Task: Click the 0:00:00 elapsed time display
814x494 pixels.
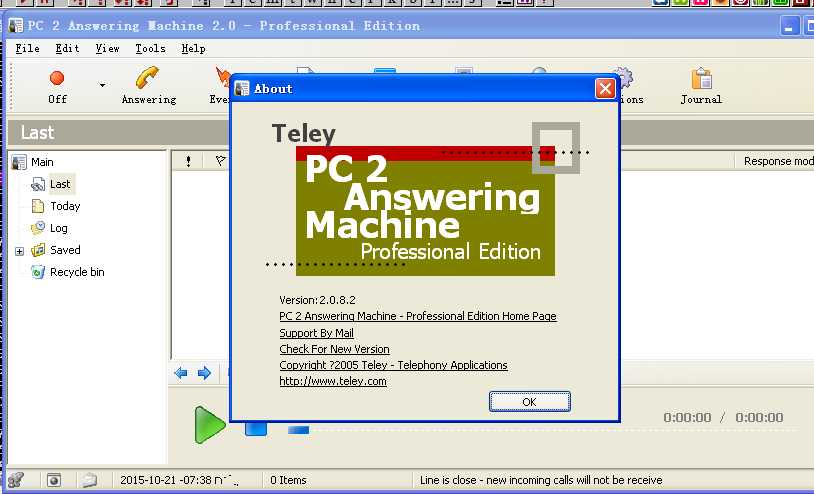Action: [x=687, y=418]
